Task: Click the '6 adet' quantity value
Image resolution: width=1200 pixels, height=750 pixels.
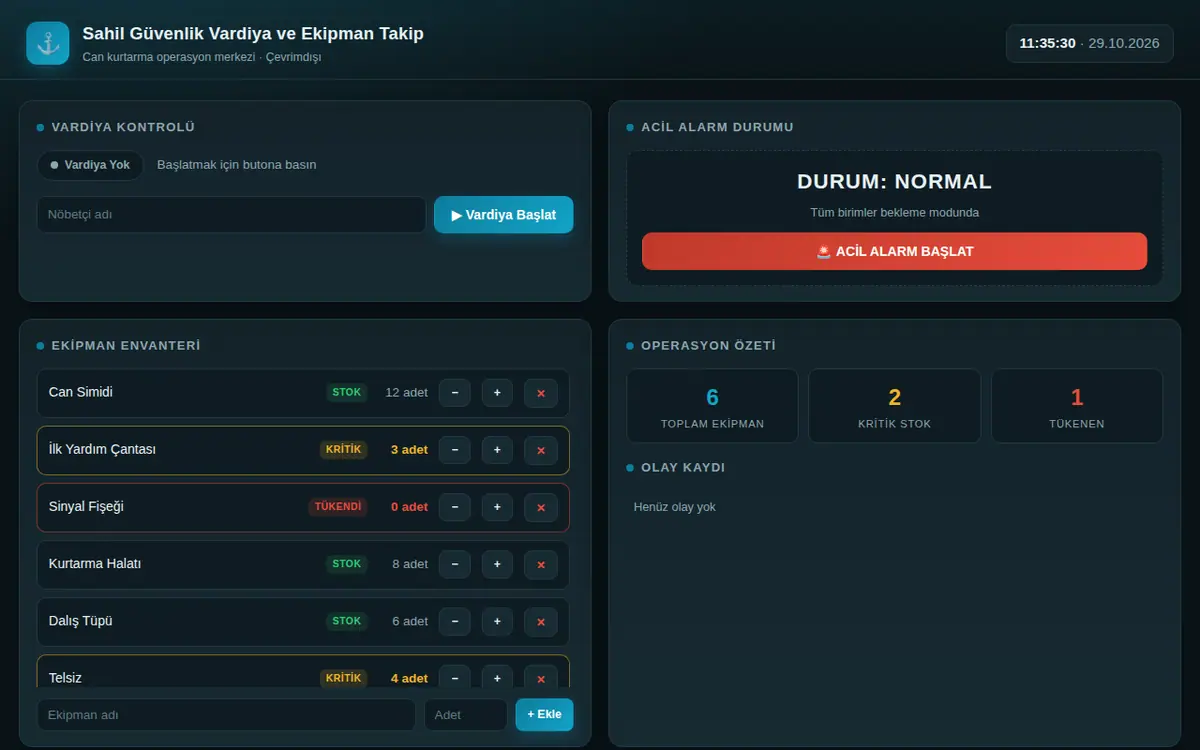Action: tap(410, 621)
